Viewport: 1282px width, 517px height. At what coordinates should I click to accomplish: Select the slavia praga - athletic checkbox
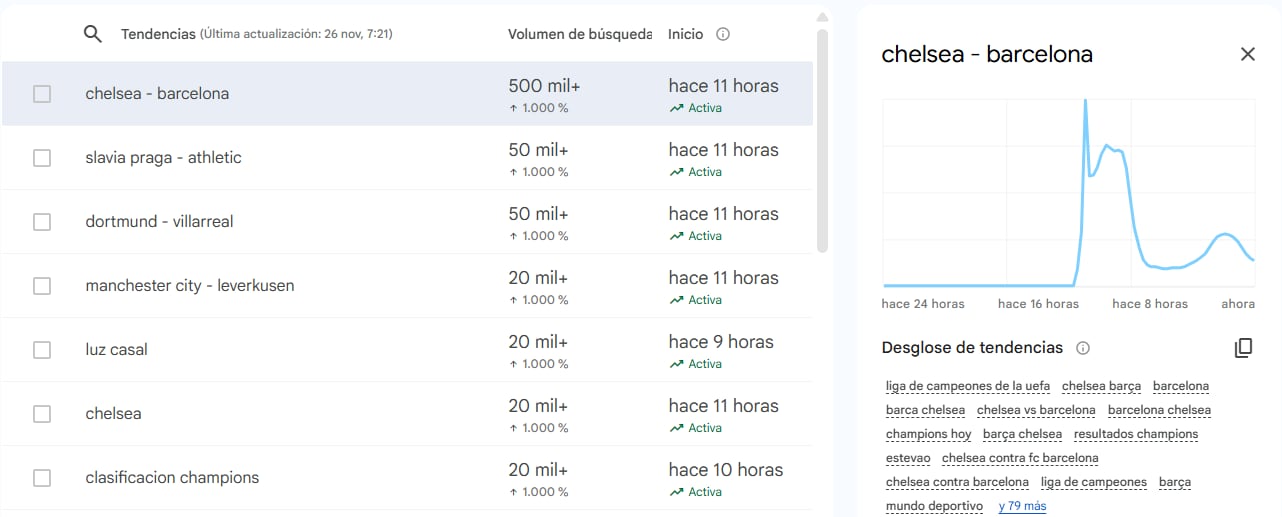[x=42, y=158]
